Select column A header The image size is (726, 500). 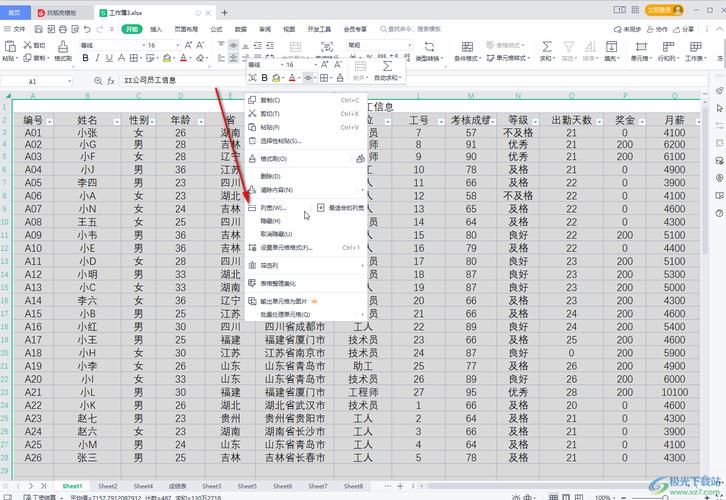coord(33,95)
